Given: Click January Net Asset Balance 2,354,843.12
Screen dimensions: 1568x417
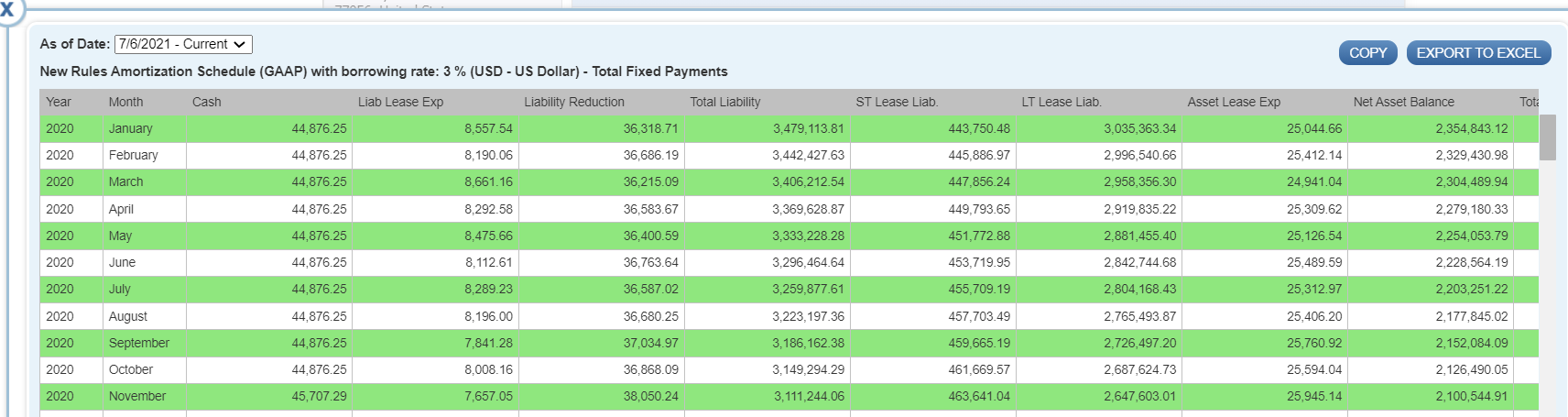Looking at the screenshot, I should coord(1472,128).
